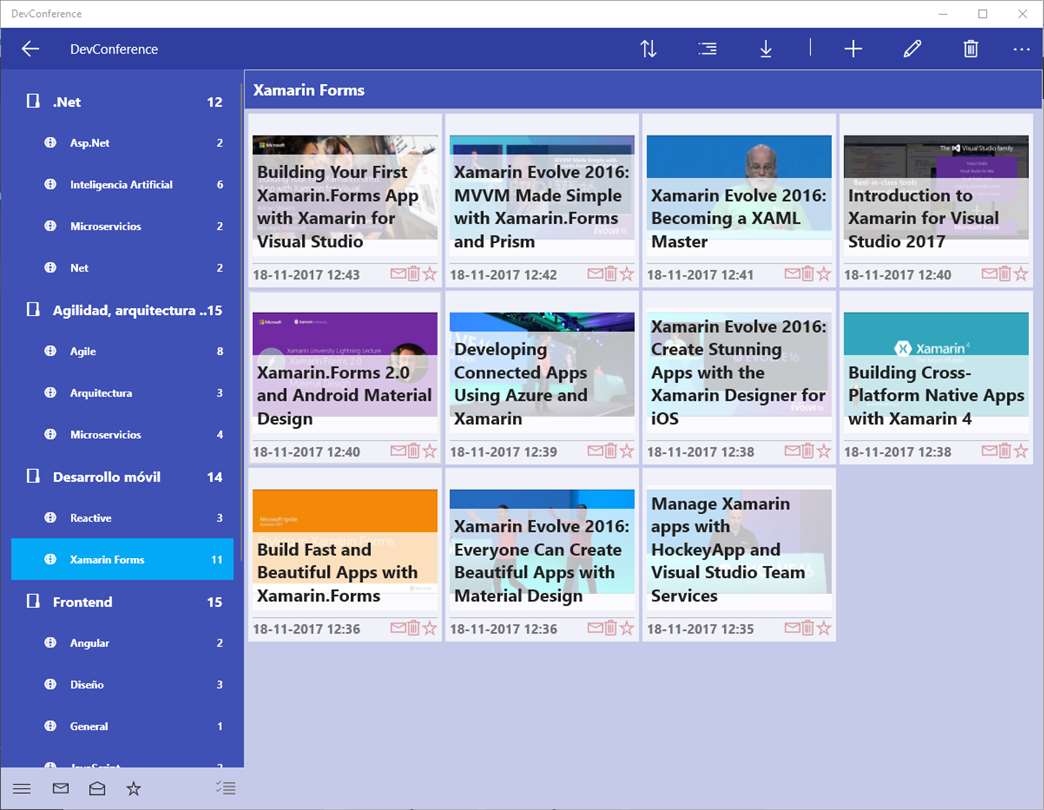Mark 'Building Your First Xamarin.Forms App' as read
Image resolution: width=1044 pixels, height=810 pixels.
[x=398, y=274]
